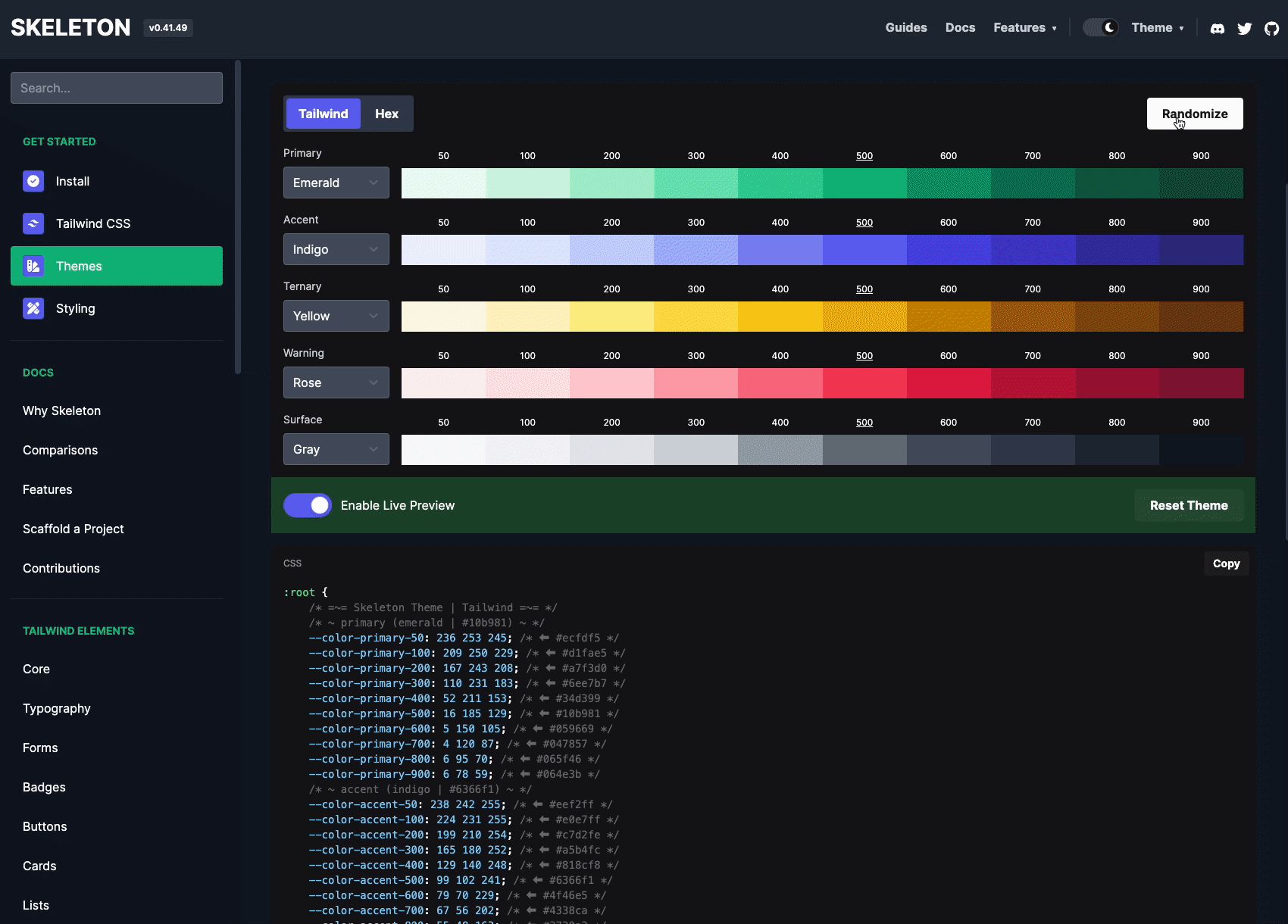Pick the Surface gray 300 swatch
This screenshot has width=1288, height=924.
[696, 450]
